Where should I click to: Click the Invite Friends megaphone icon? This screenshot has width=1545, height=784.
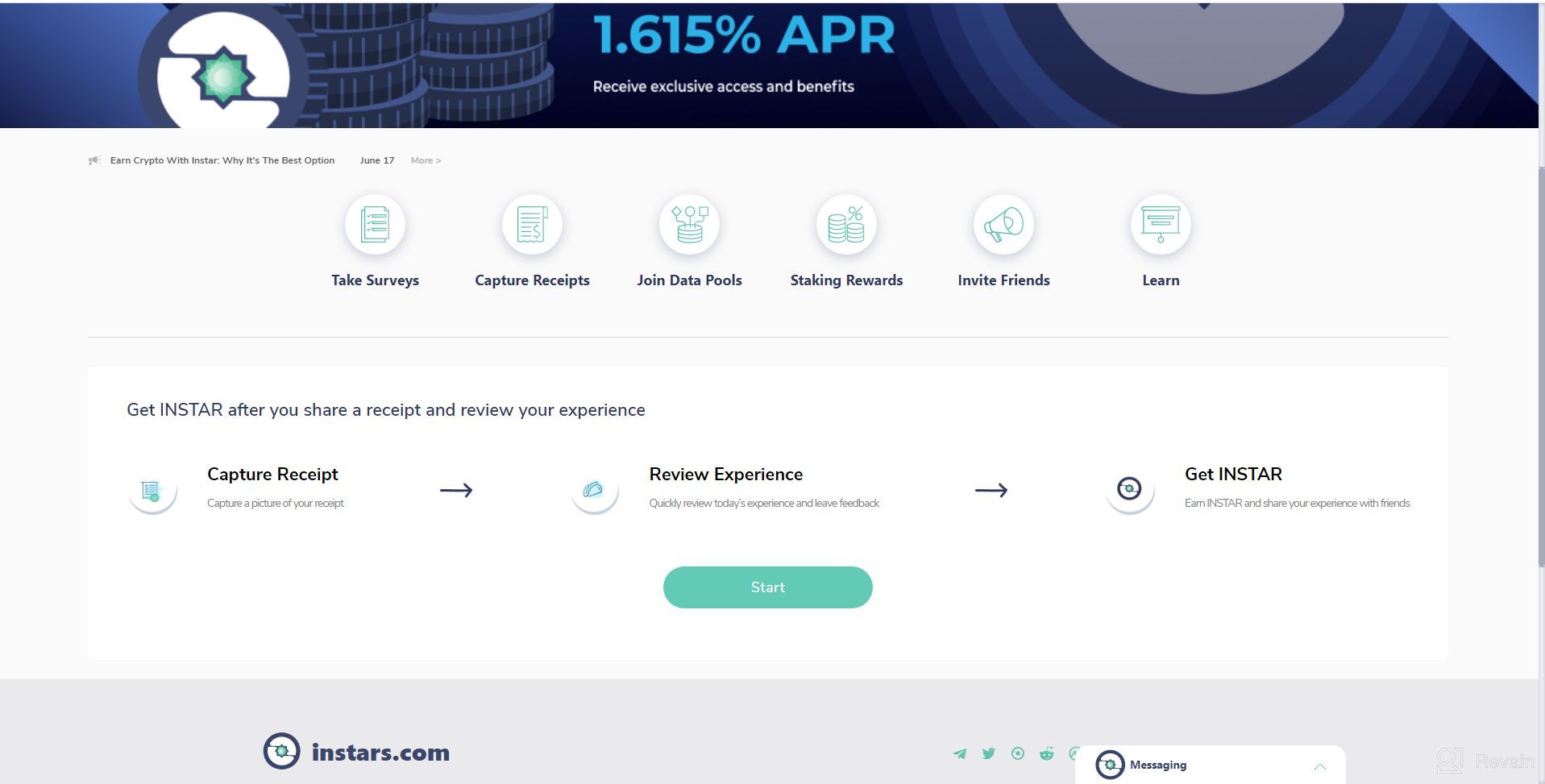[x=1003, y=225]
